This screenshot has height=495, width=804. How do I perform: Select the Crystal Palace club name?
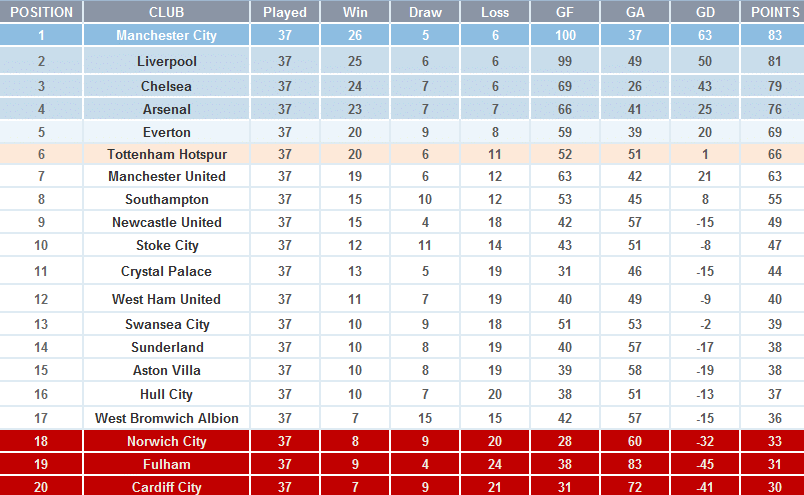pyautogui.click(x=166, y=271)
